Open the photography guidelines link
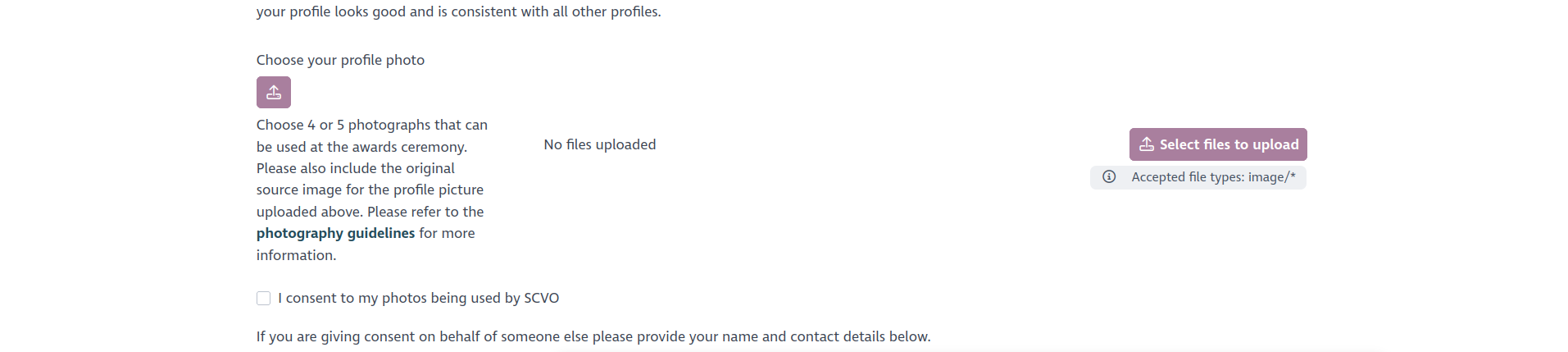 [x=335, y=233]
